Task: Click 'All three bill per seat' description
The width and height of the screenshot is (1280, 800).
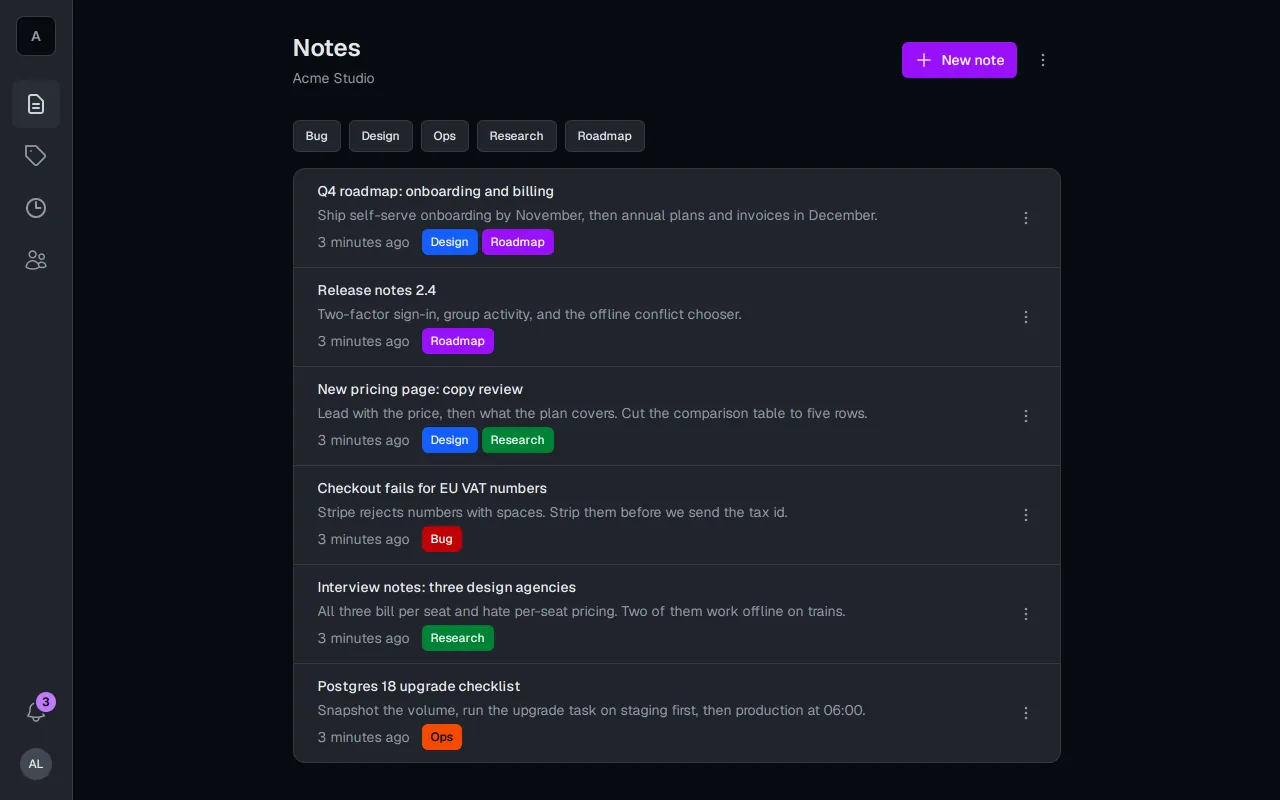Action: (582, 611)
